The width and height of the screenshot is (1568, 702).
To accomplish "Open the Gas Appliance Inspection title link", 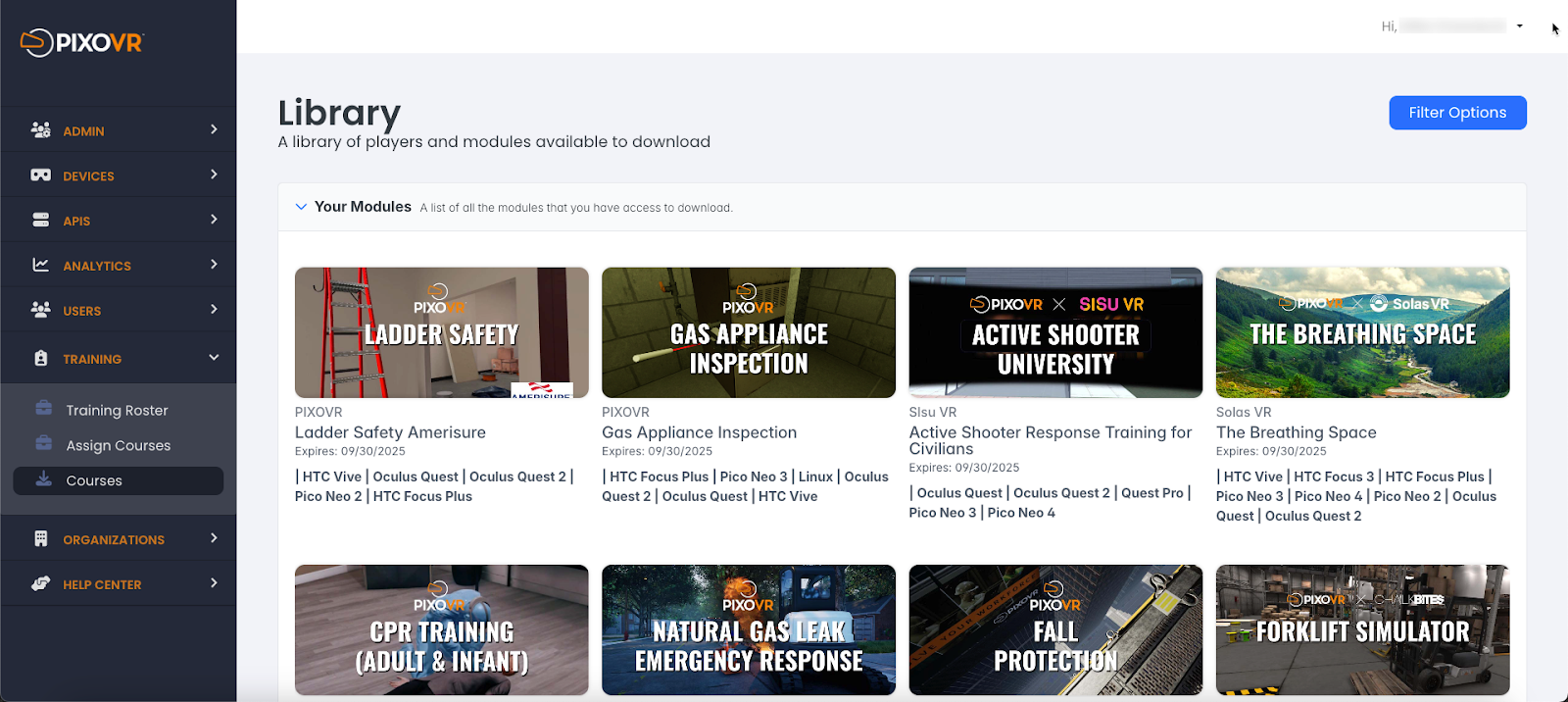I will coord(699,432).
